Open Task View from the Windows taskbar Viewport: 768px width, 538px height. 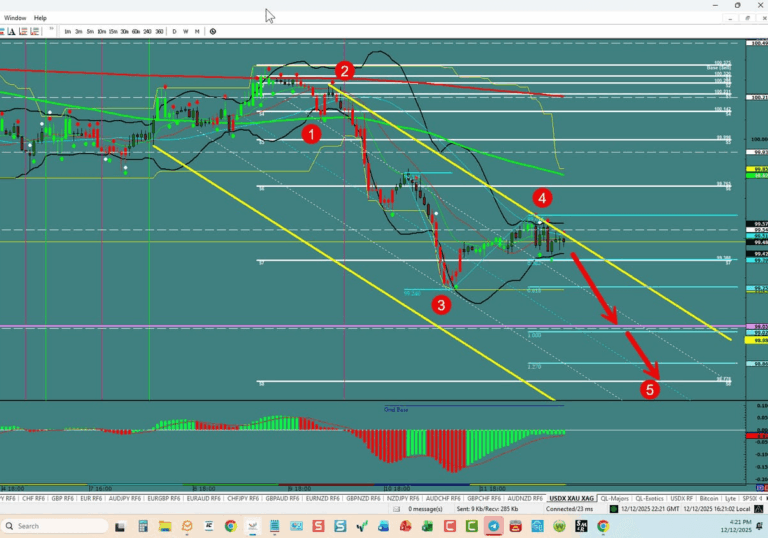(x=120, y=526)
